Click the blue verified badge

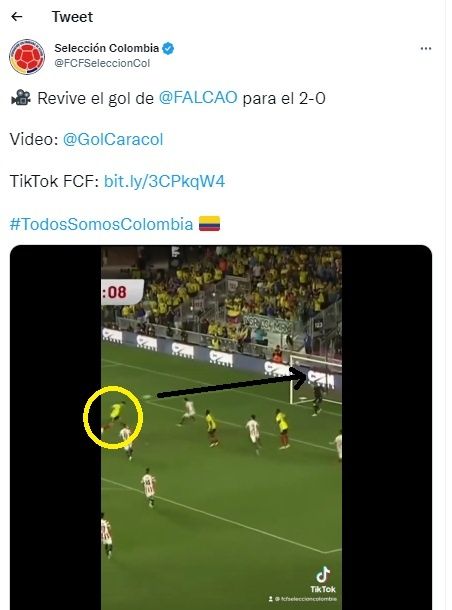[168, 48]
